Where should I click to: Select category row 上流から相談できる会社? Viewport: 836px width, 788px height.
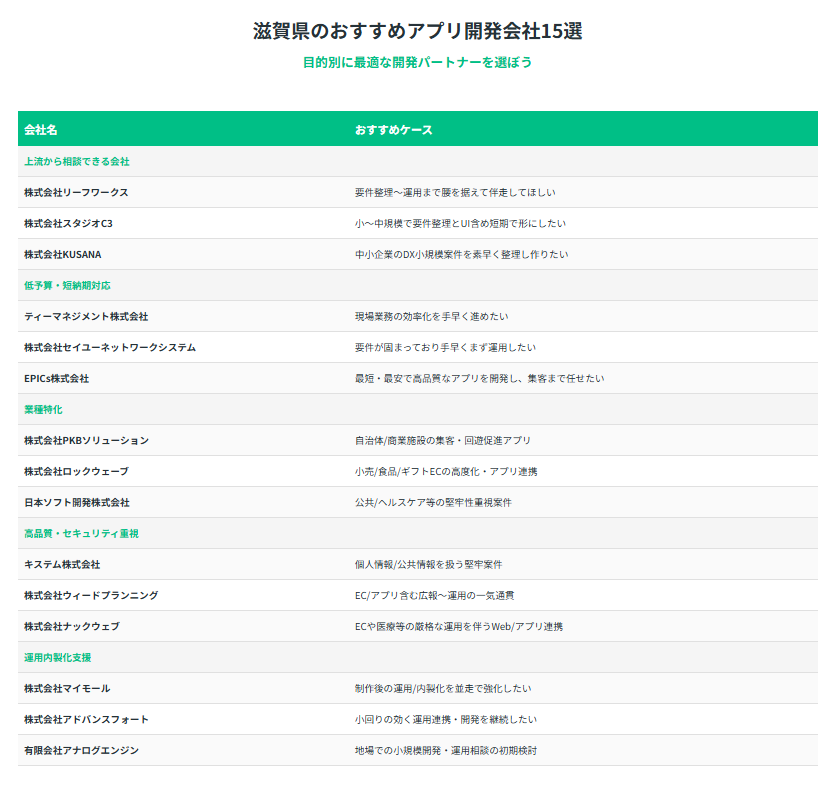(x=417, y=162)
